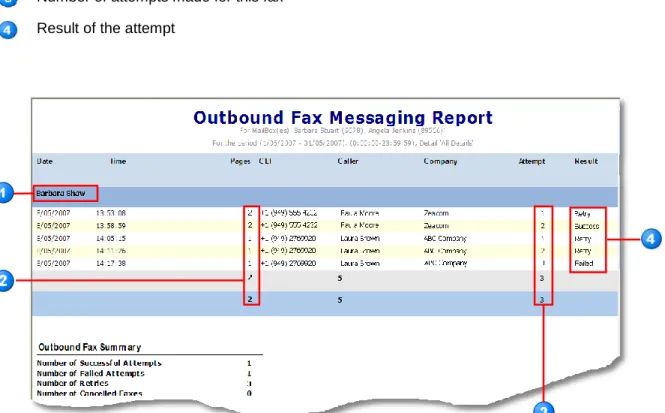
Task: Click the value next to Number of Successful Attempts
Action: tap(249, 363)
